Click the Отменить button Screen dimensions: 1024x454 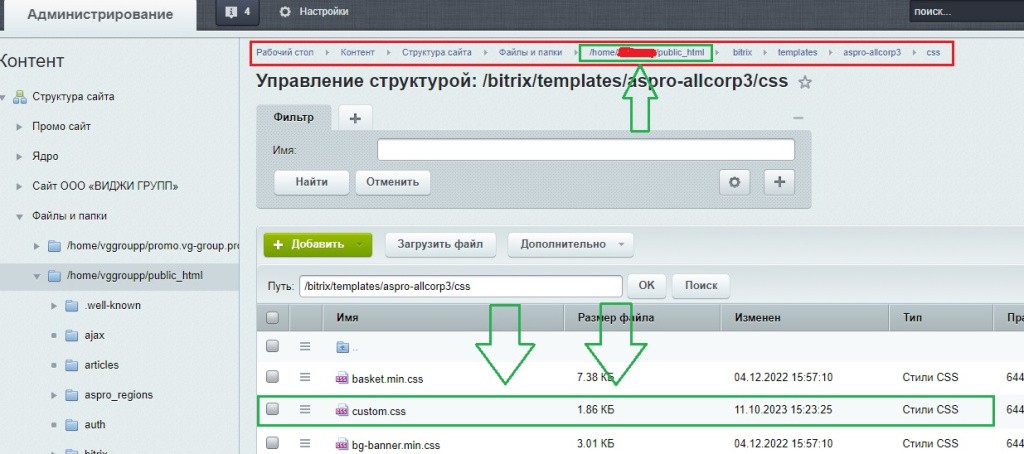[x=392, y=182]
